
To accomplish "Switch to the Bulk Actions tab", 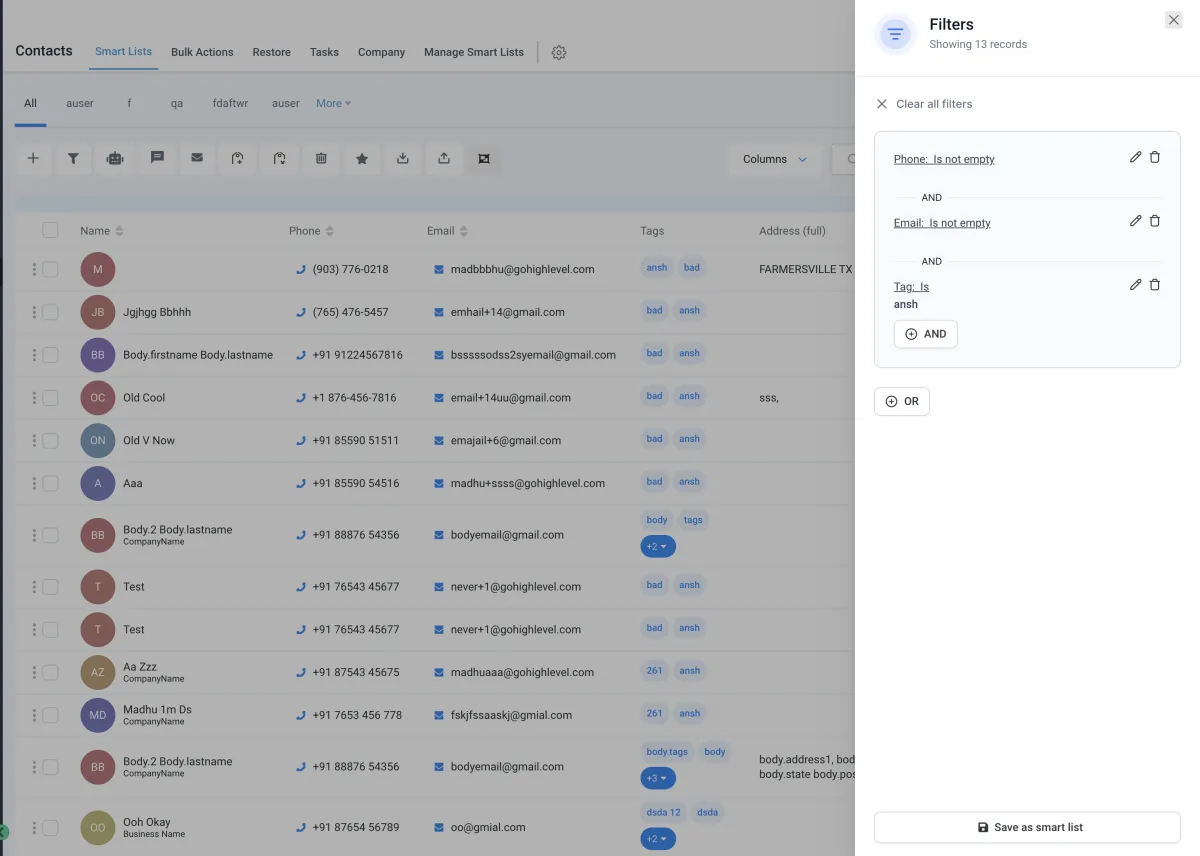I will pyautogui.click(x=202, y=52).
